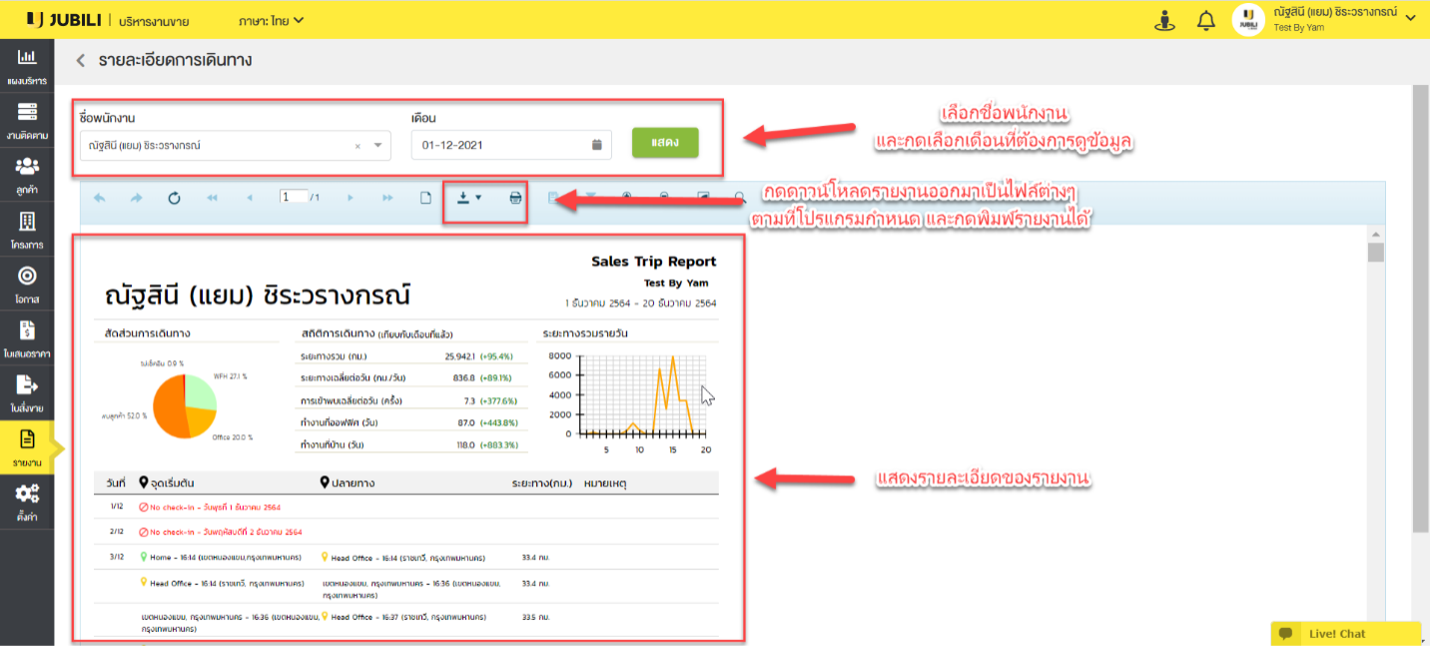This screenshot has height=650, width=1430.
Task: Select the reports (รายงาน) sidebar menu
Action: pyautogui.click(x=27, y=445)
